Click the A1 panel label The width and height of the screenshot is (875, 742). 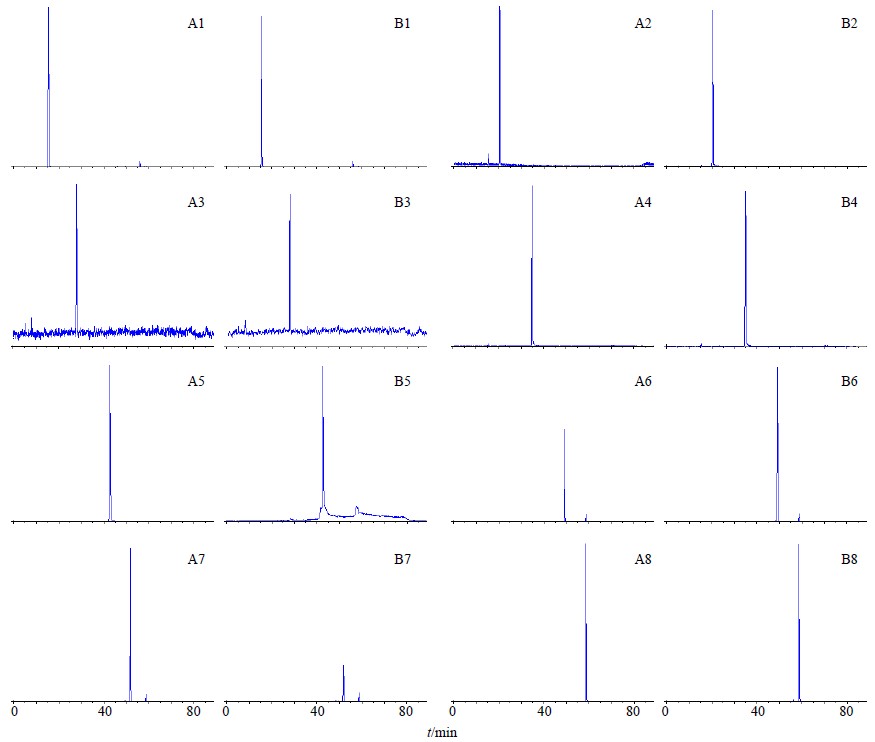coord(196,23)
